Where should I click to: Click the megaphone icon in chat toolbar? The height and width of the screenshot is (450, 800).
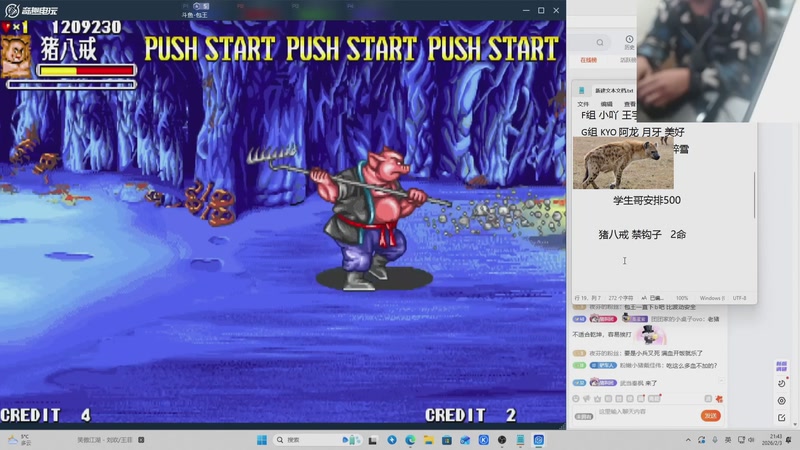click(x=587, y=398)
